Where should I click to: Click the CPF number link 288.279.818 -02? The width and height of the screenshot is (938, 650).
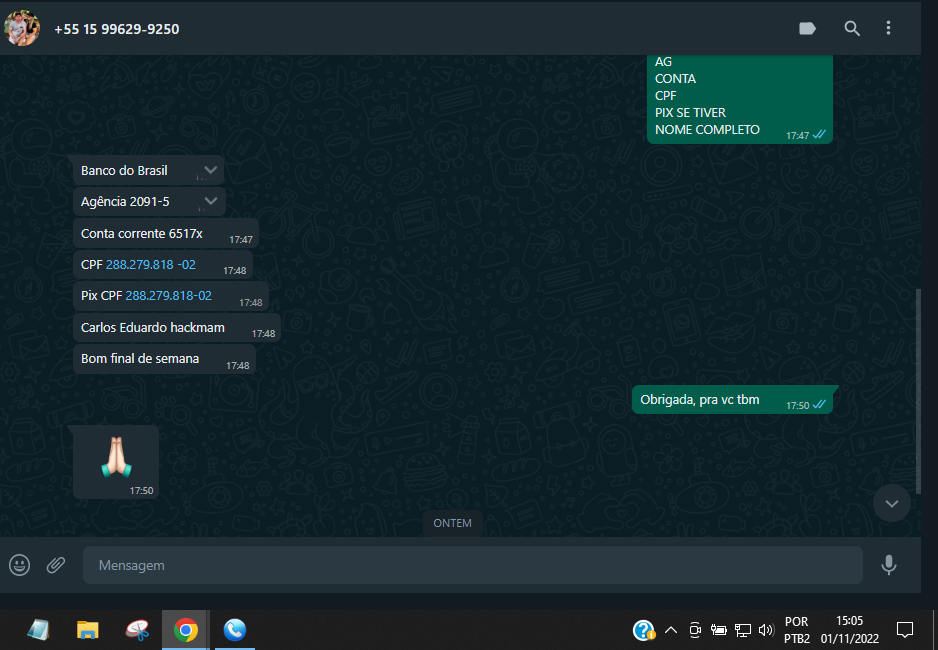coord(151,265)
